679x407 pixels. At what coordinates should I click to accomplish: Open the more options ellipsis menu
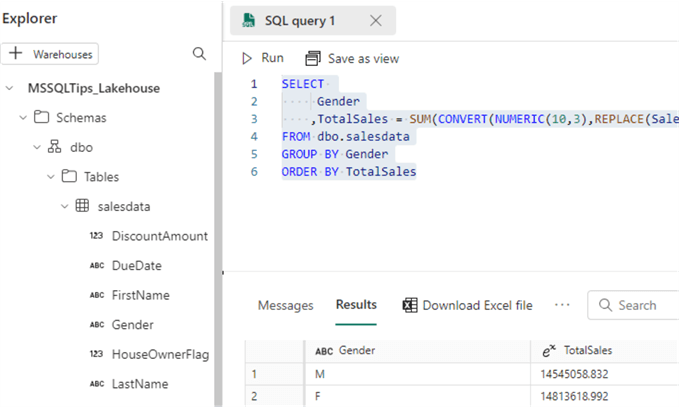(562, 305)
